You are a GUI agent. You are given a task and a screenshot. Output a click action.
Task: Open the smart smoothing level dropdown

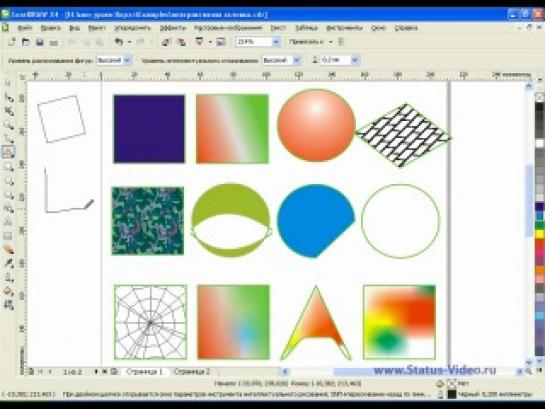[x=296, y=60]
